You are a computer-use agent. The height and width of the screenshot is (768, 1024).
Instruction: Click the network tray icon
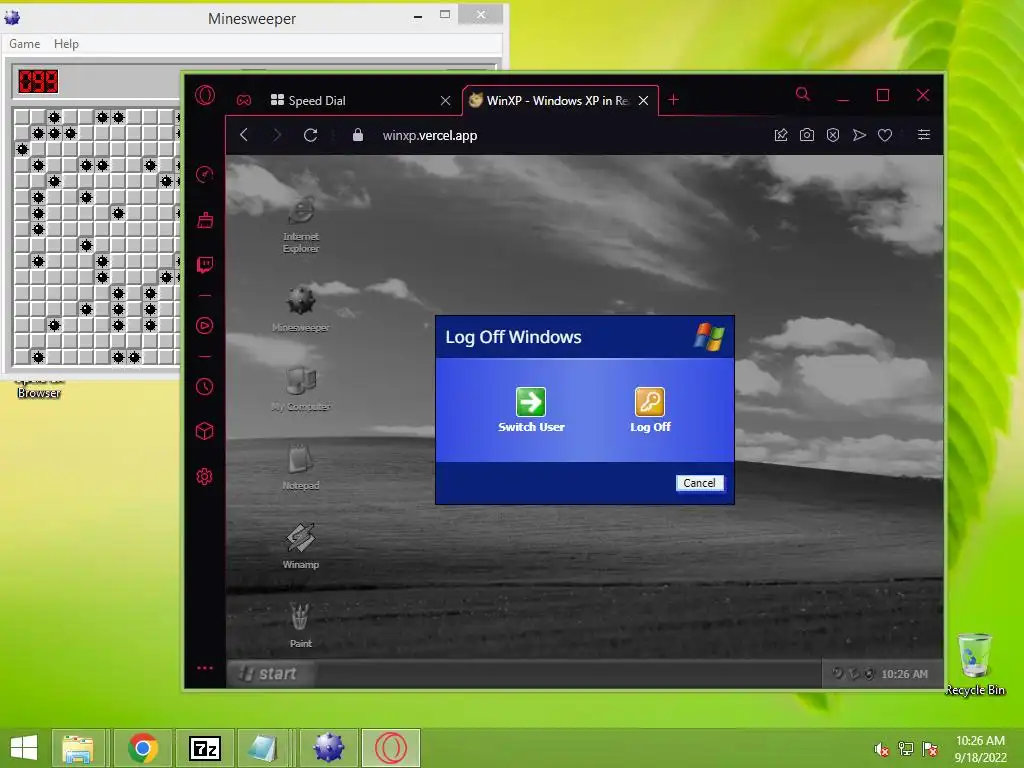point(906,749)
